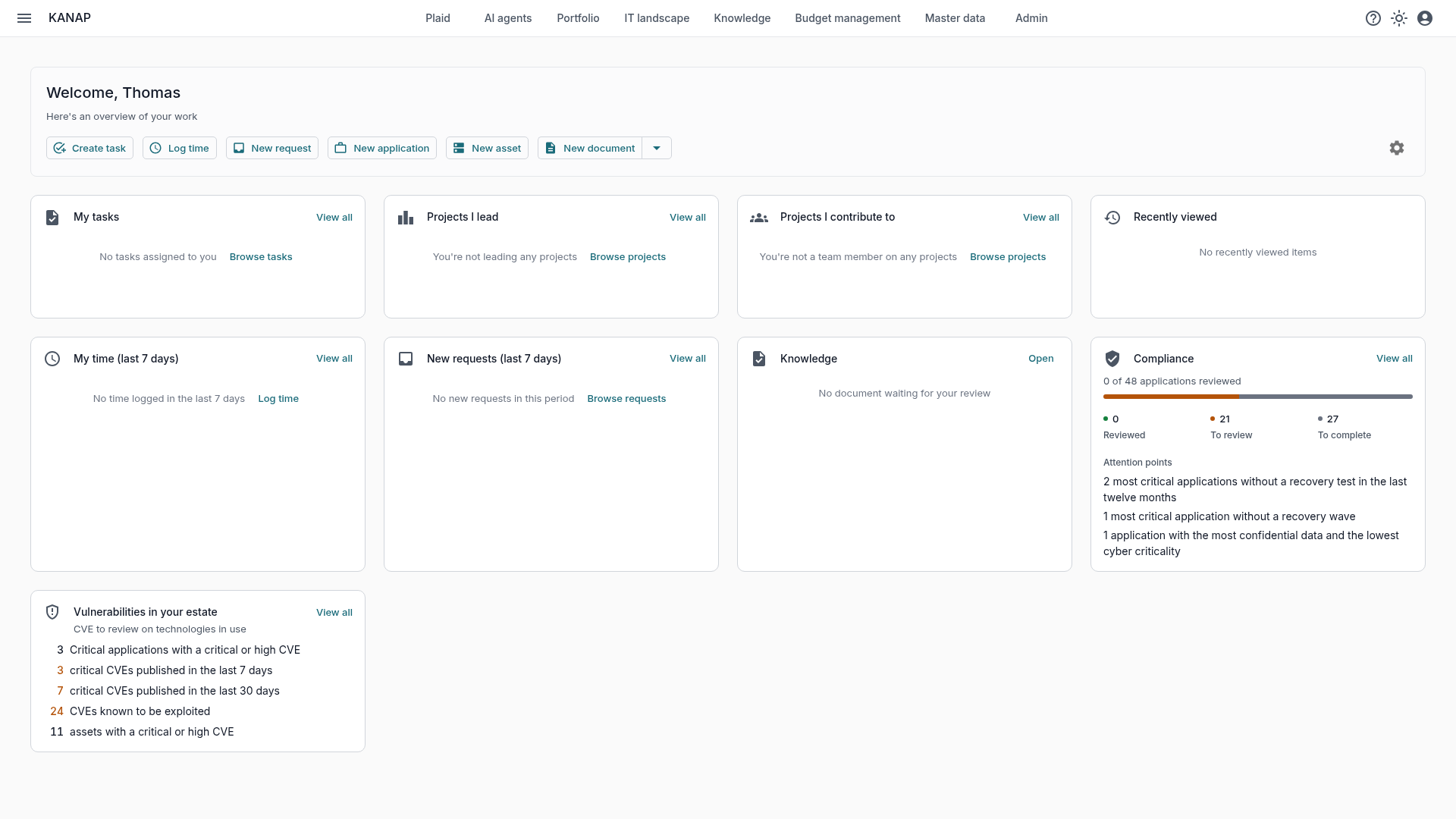Click the New application button
1456x819 pixels.
pyautogui.click(x=382, y=148)
